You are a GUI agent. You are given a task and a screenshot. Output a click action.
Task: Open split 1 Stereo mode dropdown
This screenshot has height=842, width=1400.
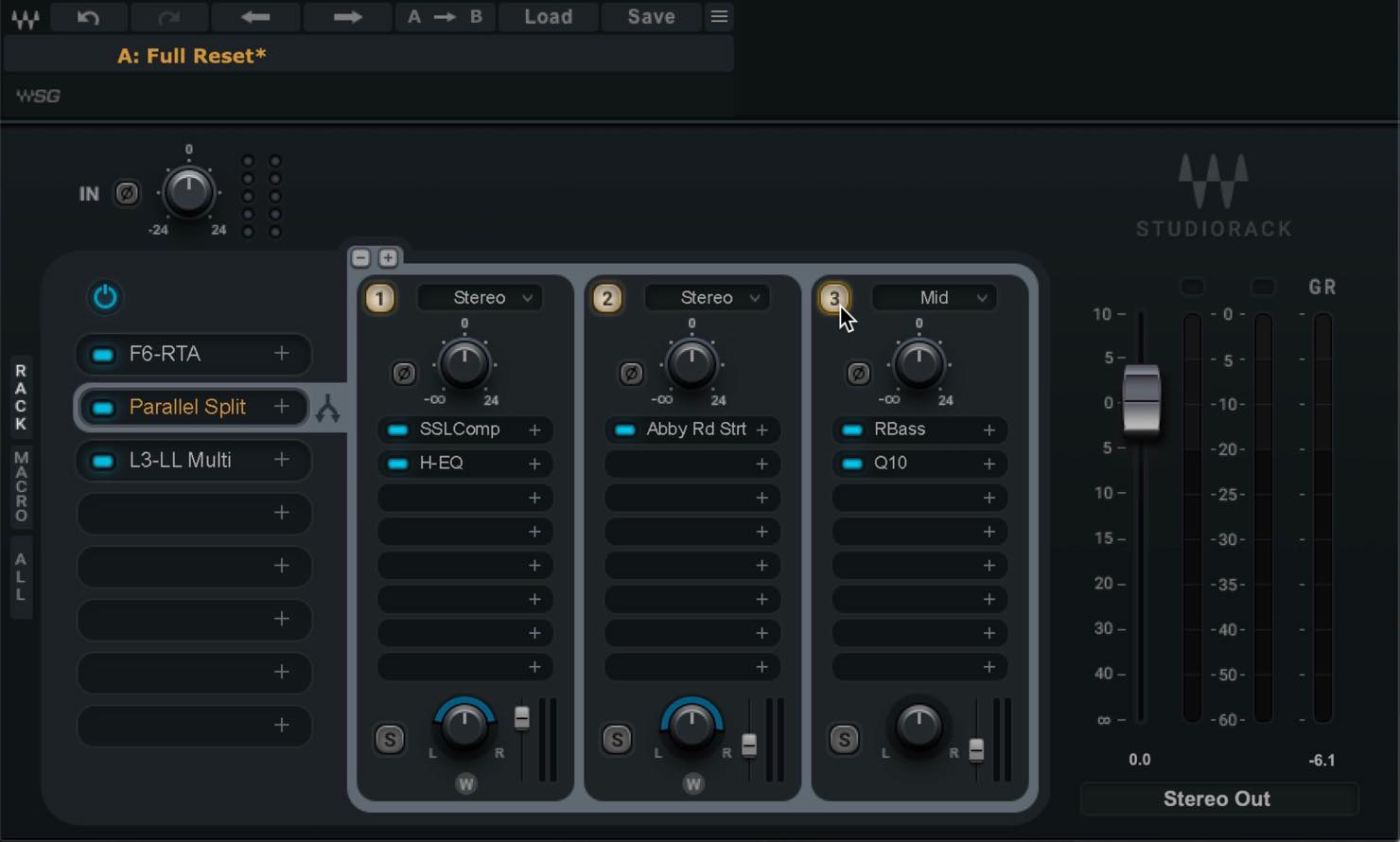coord(480,298)
